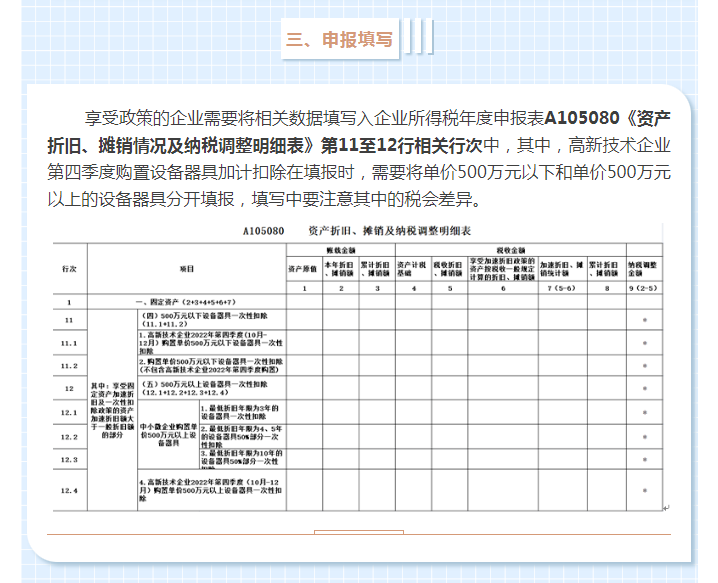Viewport: 718px width, 583px height.
Task: Click column number 4 under 资产计税基础
Action: (413, 288)
